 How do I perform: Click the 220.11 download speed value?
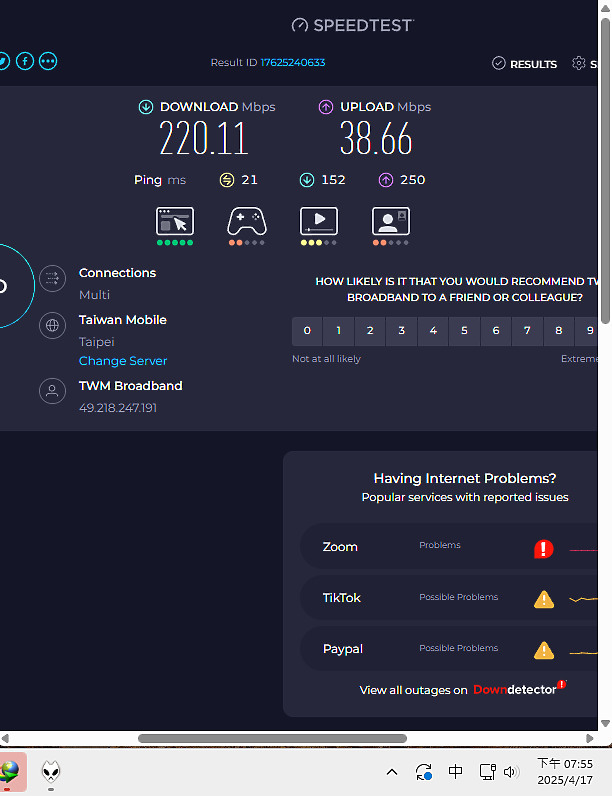pyautogui.click(x=203, y=139)
